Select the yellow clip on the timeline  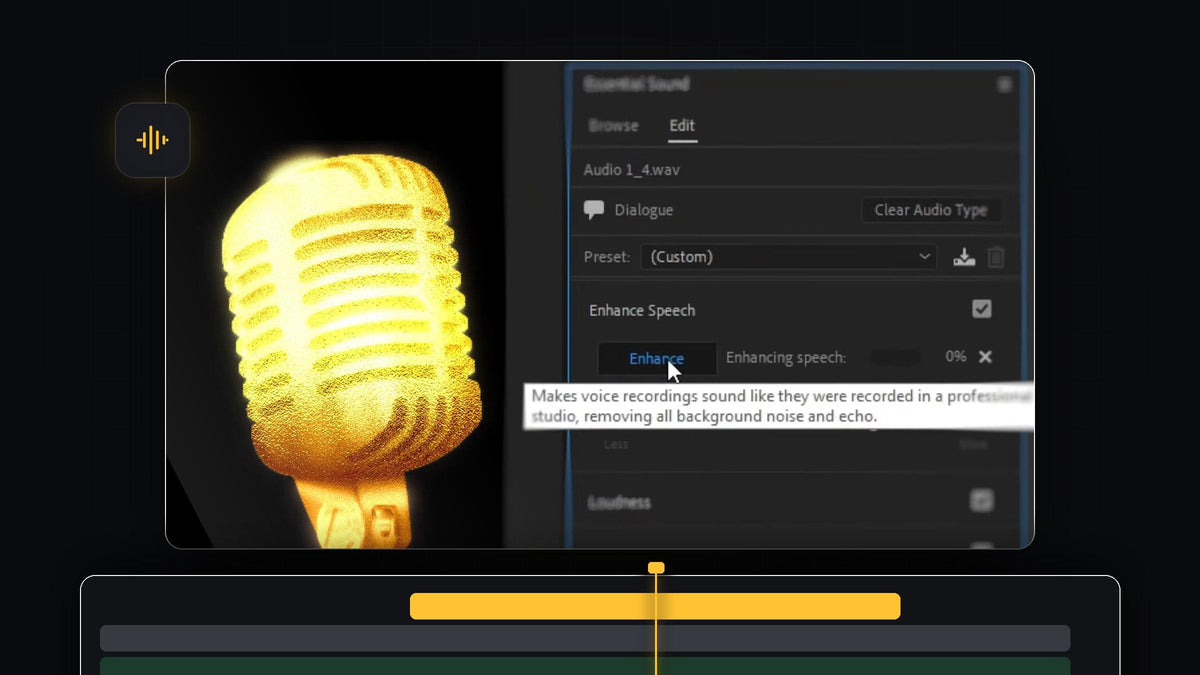(655, 606)
